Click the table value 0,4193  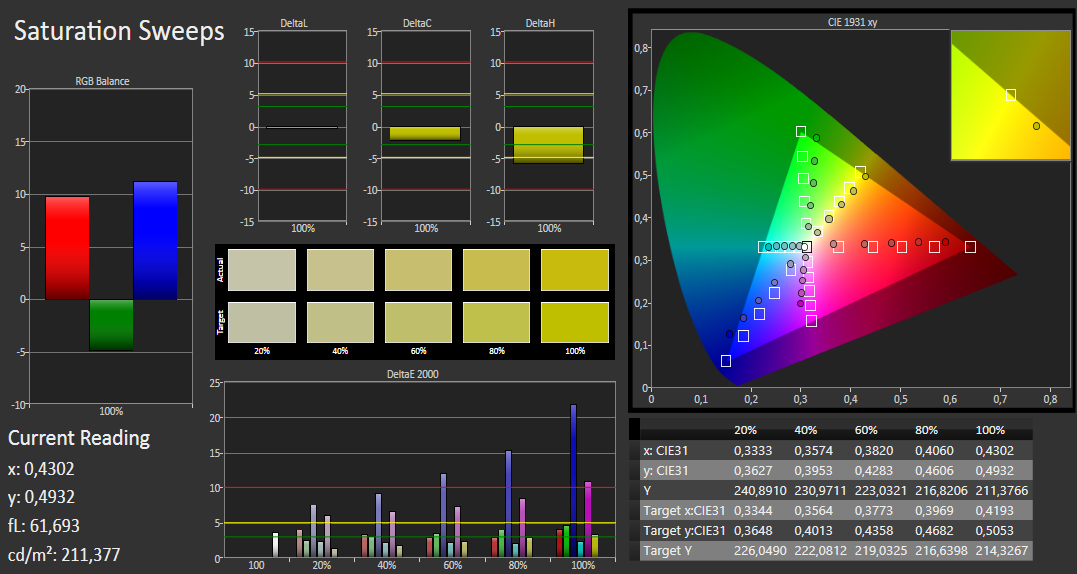(995, 510)
